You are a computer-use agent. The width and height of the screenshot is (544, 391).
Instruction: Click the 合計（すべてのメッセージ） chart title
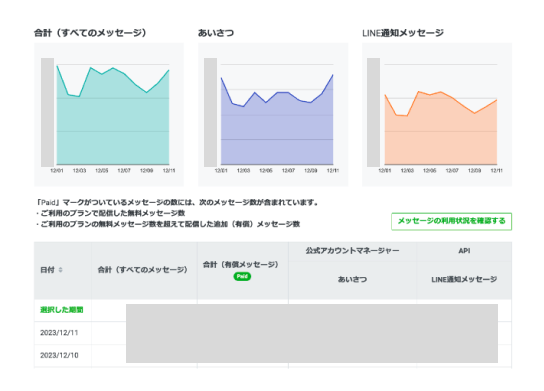[90, 33]
